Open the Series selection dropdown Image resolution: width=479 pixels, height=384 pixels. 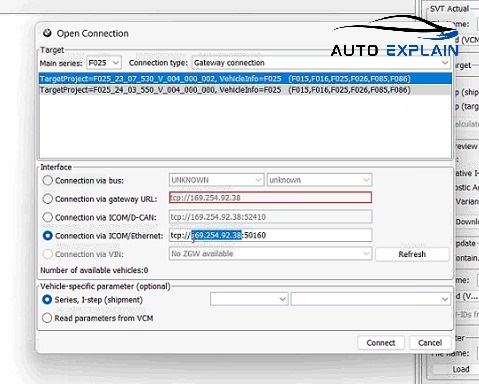[249, 299]
